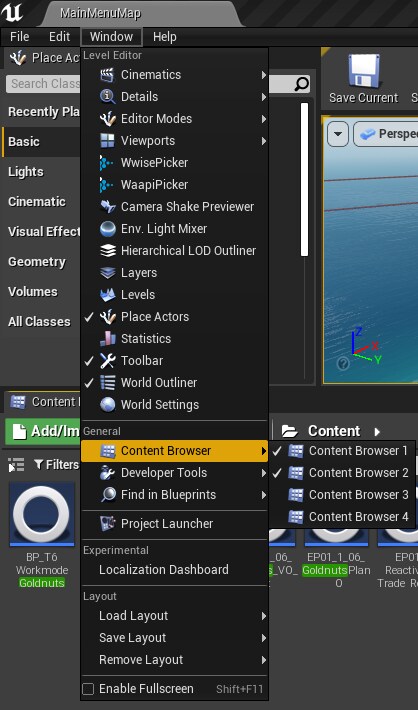Toggle off Content Browser 2

pyautogui.click(x=342, y=473)
